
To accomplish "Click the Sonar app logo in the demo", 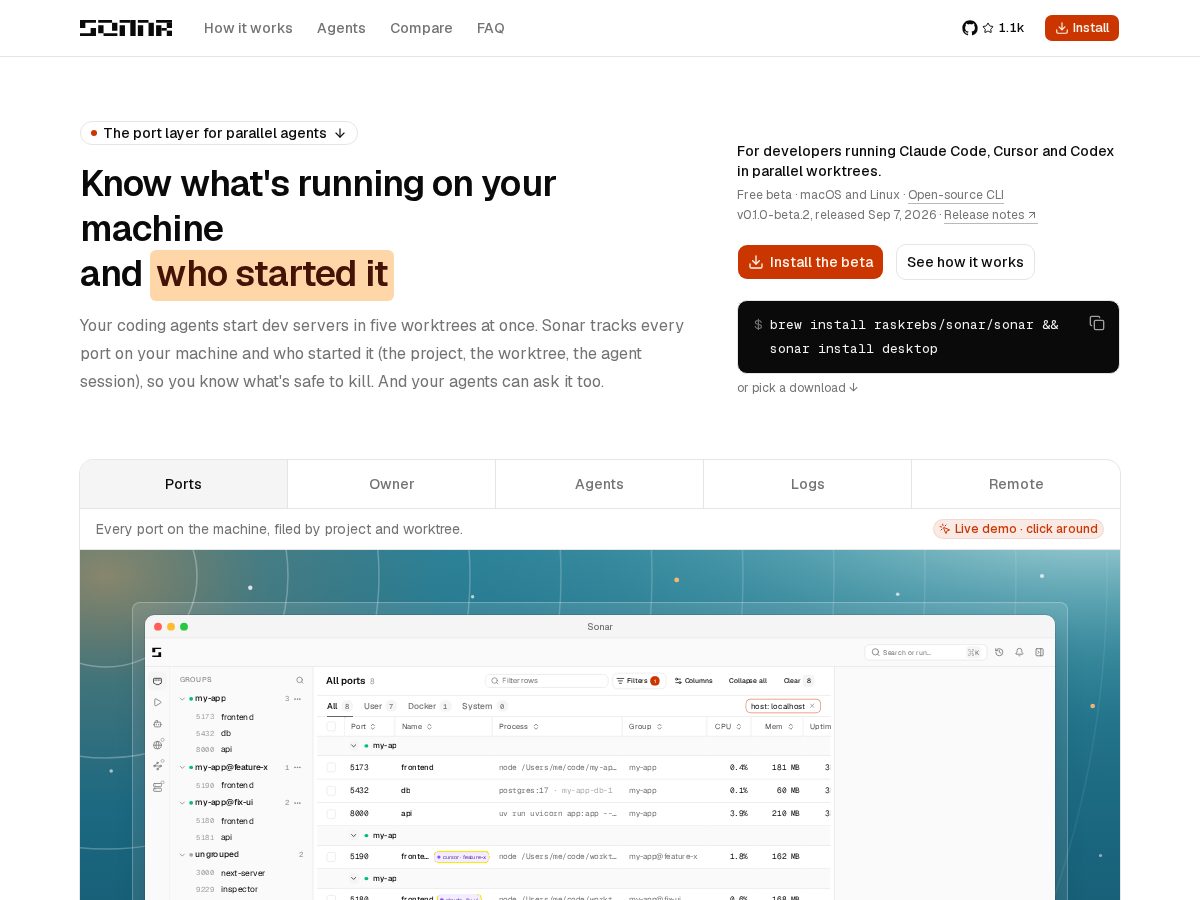I will tap(157, 652).
